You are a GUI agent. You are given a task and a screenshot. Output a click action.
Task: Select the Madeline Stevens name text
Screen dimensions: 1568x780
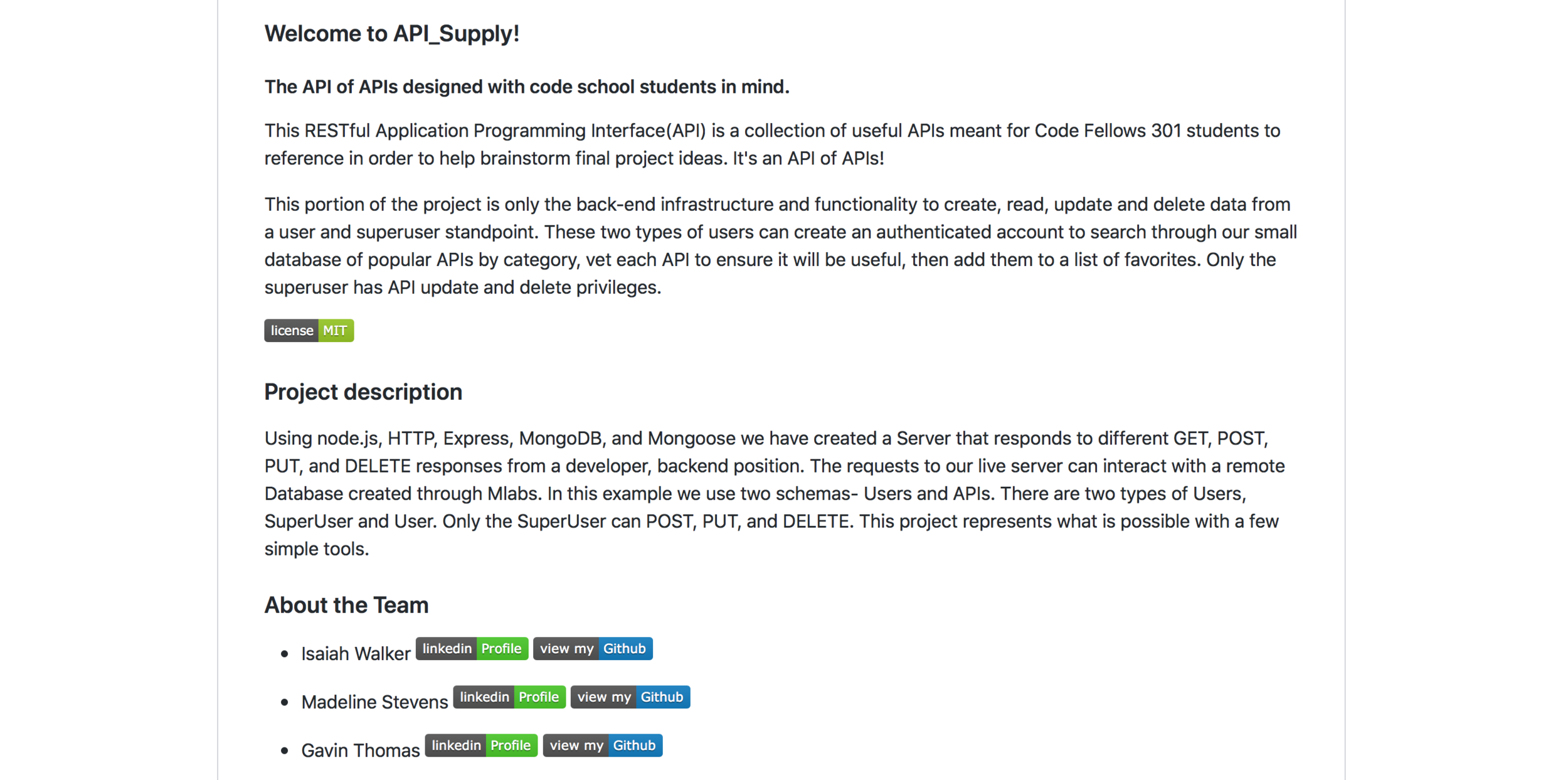coord(374,702)
